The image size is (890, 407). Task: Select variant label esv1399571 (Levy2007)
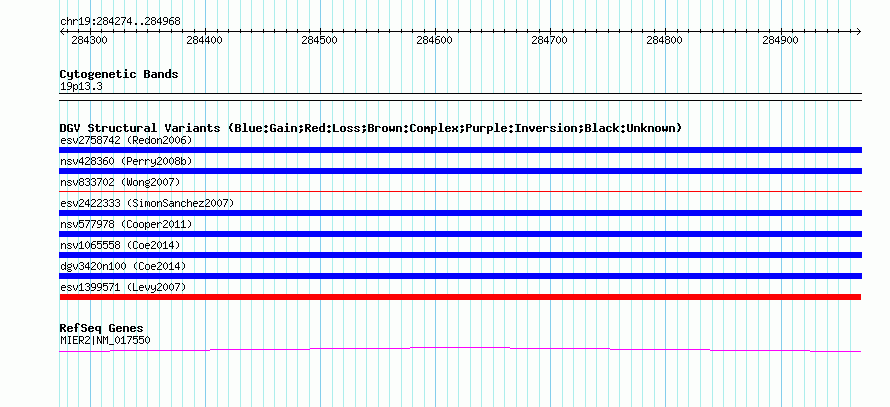pos(123,287)
